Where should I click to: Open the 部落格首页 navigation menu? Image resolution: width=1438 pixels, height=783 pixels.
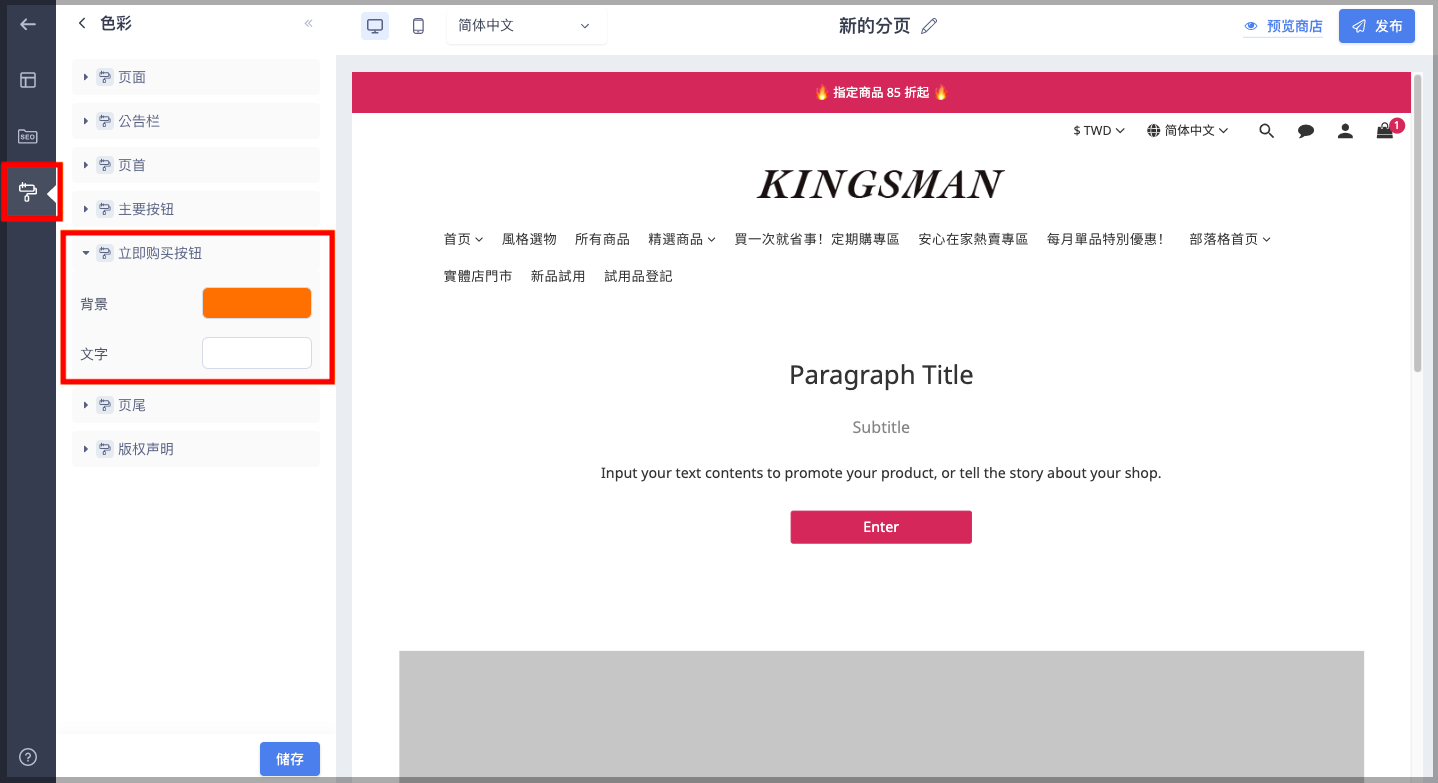tap(1230, 239)
